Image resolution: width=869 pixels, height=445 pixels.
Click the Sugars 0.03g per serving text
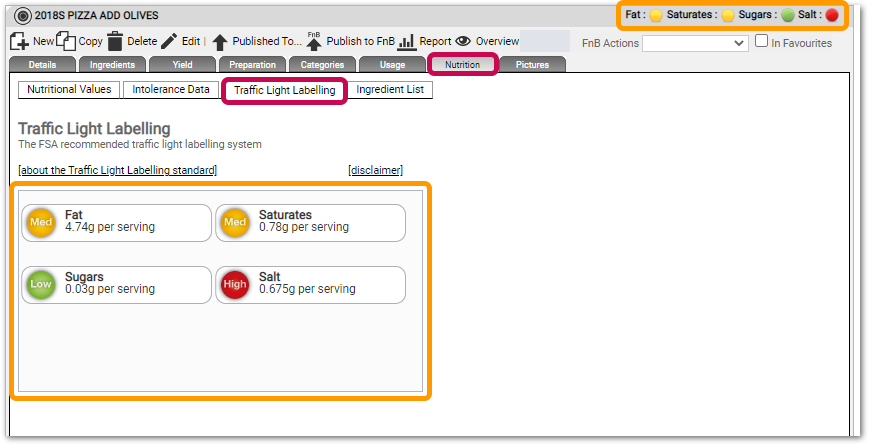[x=110, y=283]
